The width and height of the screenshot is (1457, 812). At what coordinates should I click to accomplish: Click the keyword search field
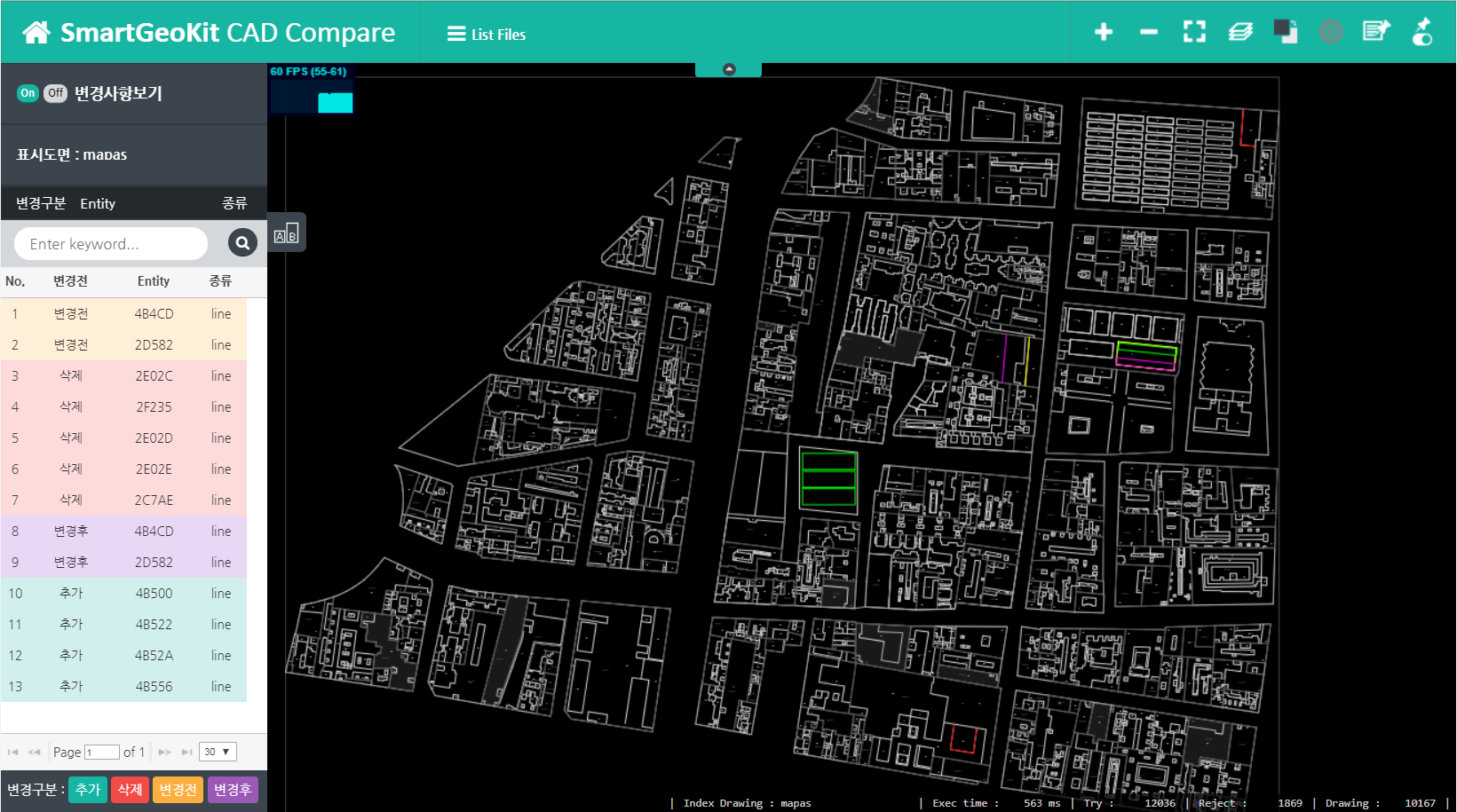111,243
